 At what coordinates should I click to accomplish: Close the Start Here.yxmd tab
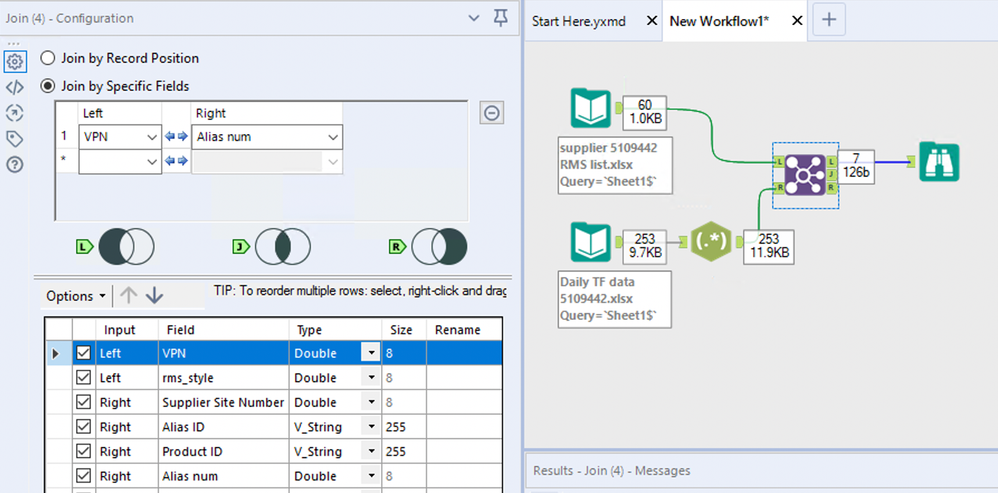point(651,21)
